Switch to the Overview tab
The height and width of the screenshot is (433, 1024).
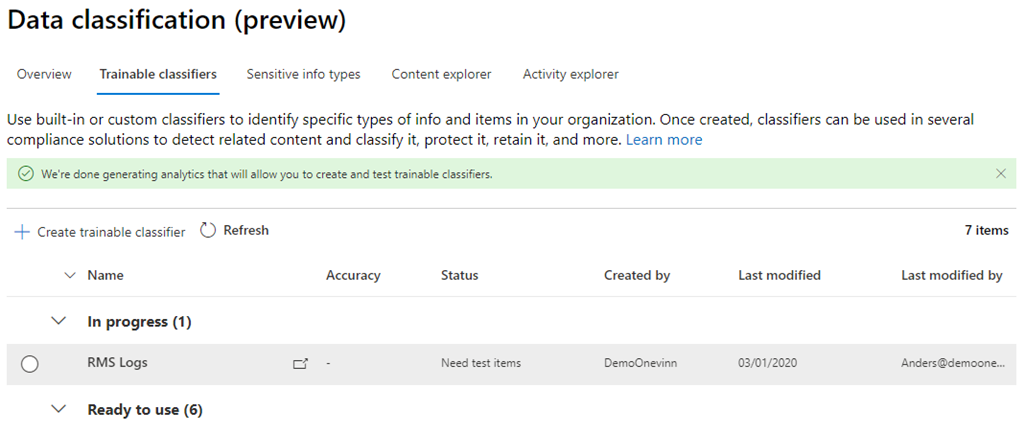pyautogui.click(x=44, y=74)
